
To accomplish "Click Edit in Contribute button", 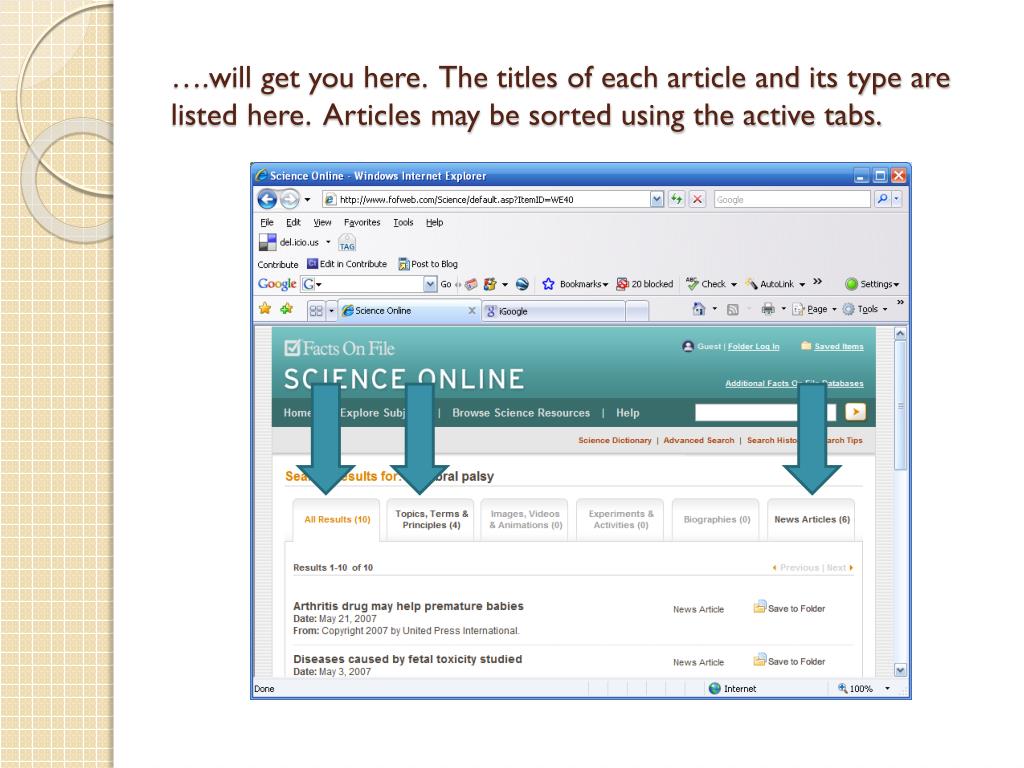I will coord(347,264).
